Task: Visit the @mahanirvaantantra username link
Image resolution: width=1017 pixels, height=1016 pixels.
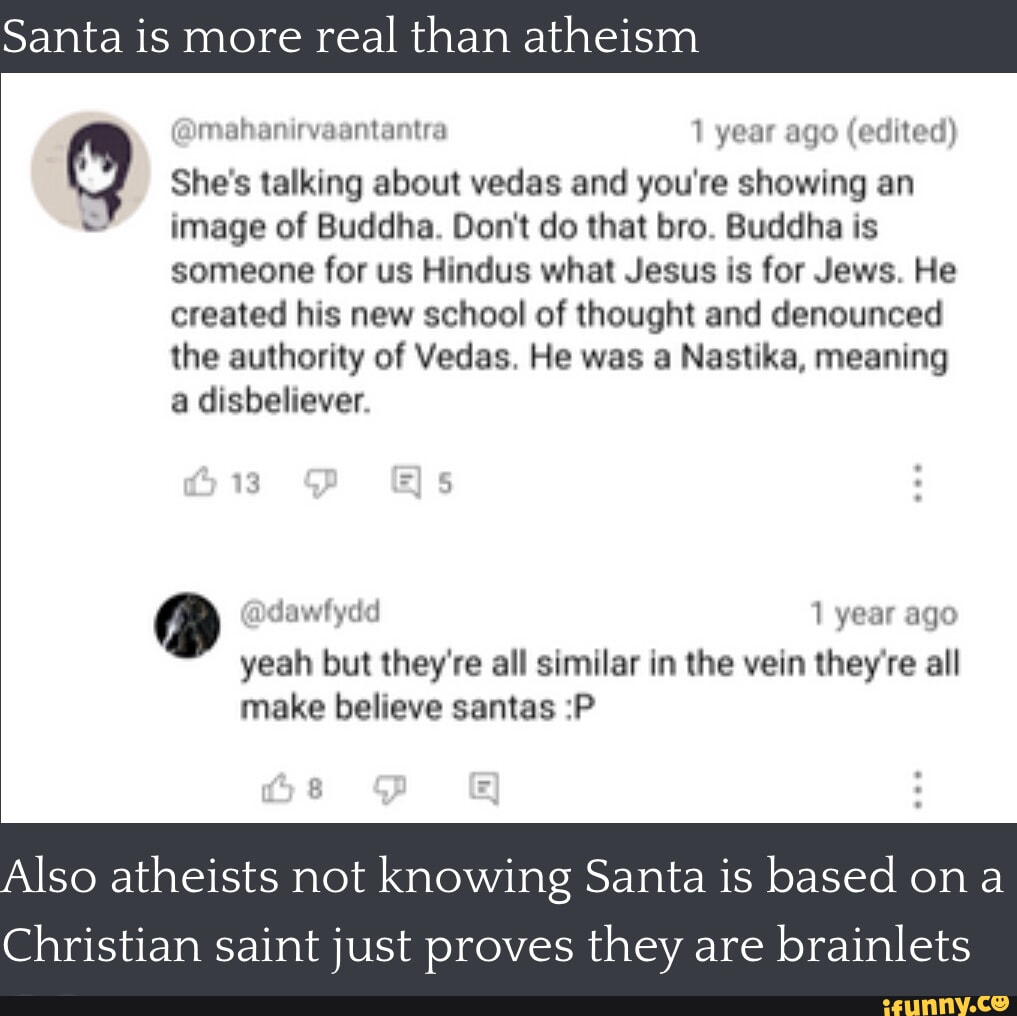Action: [x=309, y=130]
